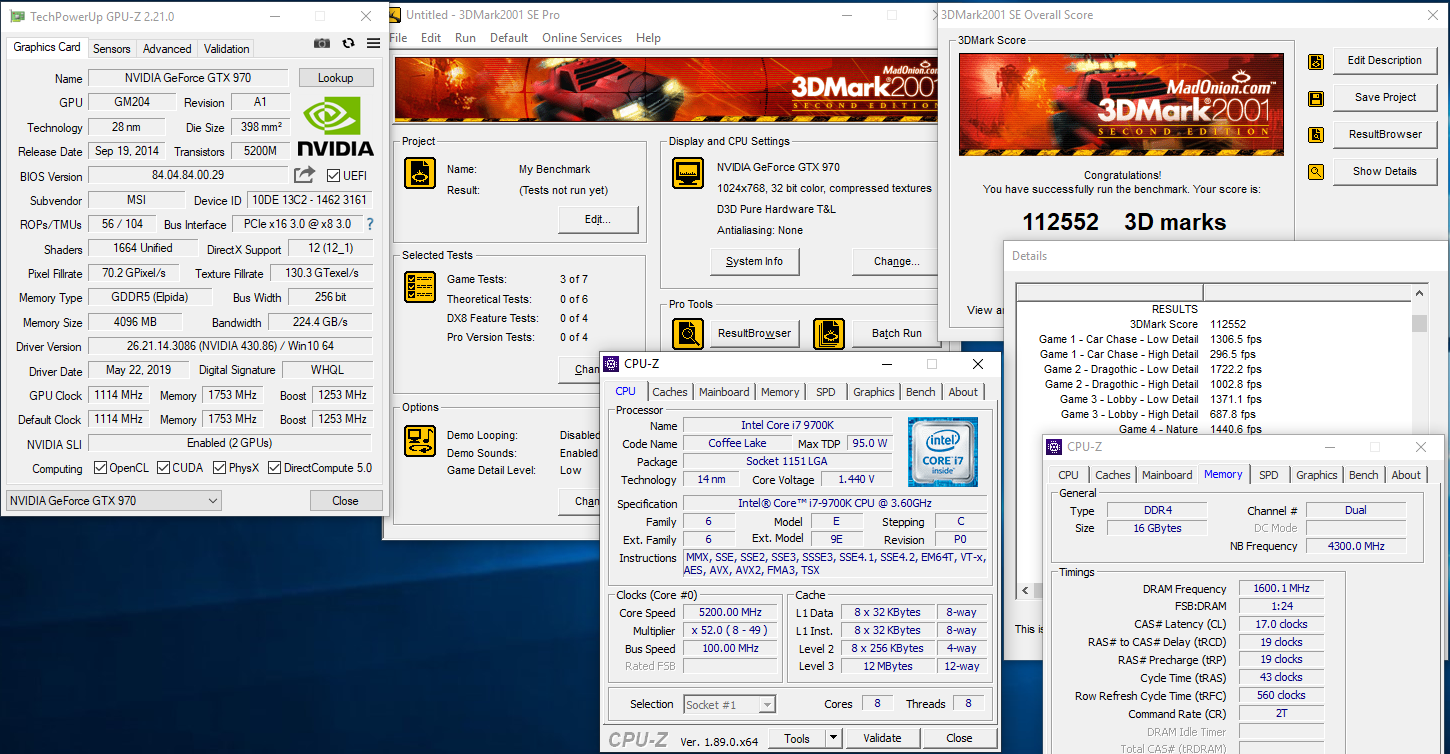Image resolution: width=1450 pixels, height=754 pixels.
Task: Open the Help menu in 3DMark
Action: coord(648,38)
